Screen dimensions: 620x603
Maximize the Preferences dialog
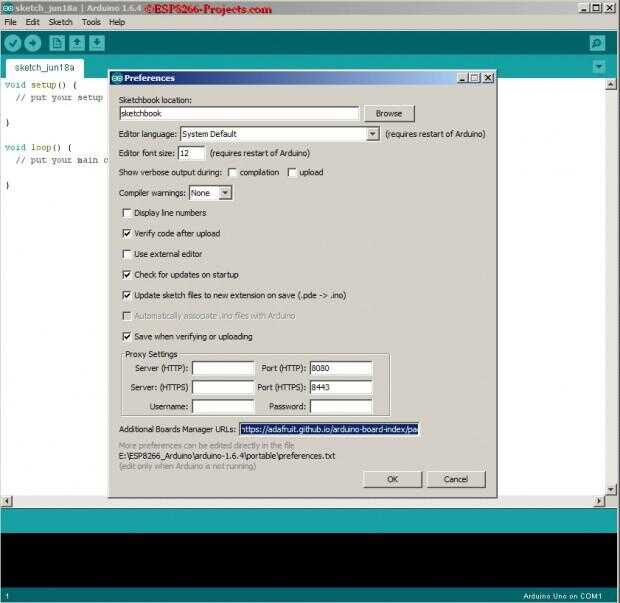475,78
